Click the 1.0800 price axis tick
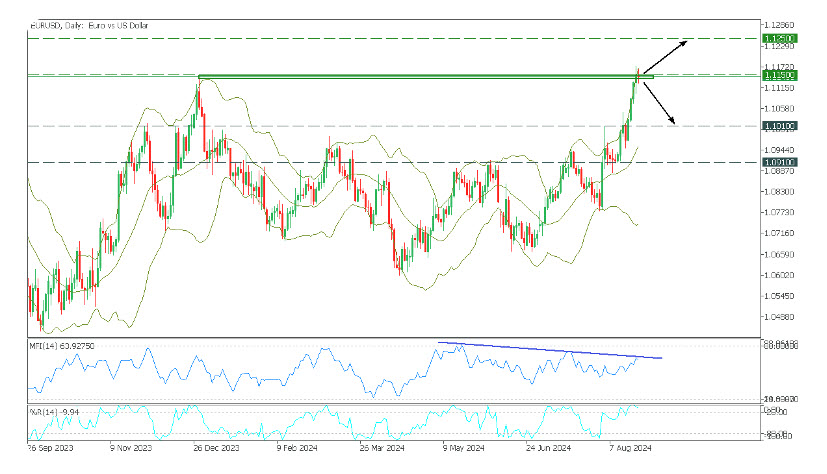This screenshot has width=827, height=474. click(x=778, y=191)
